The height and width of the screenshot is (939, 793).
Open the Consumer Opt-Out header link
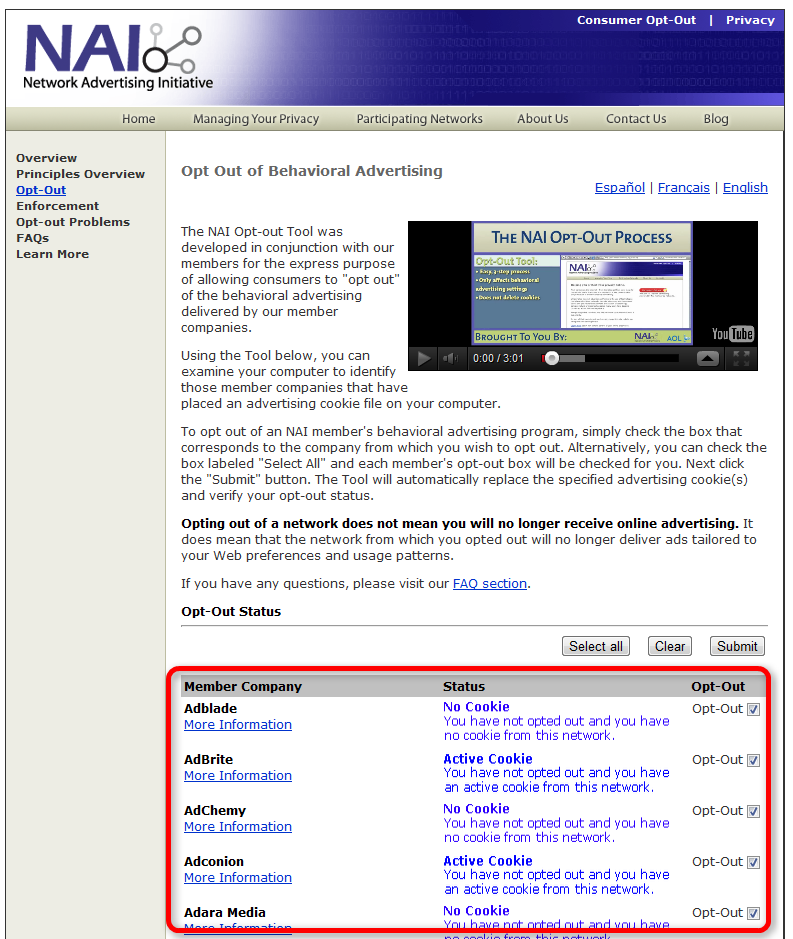coord(636,20)
